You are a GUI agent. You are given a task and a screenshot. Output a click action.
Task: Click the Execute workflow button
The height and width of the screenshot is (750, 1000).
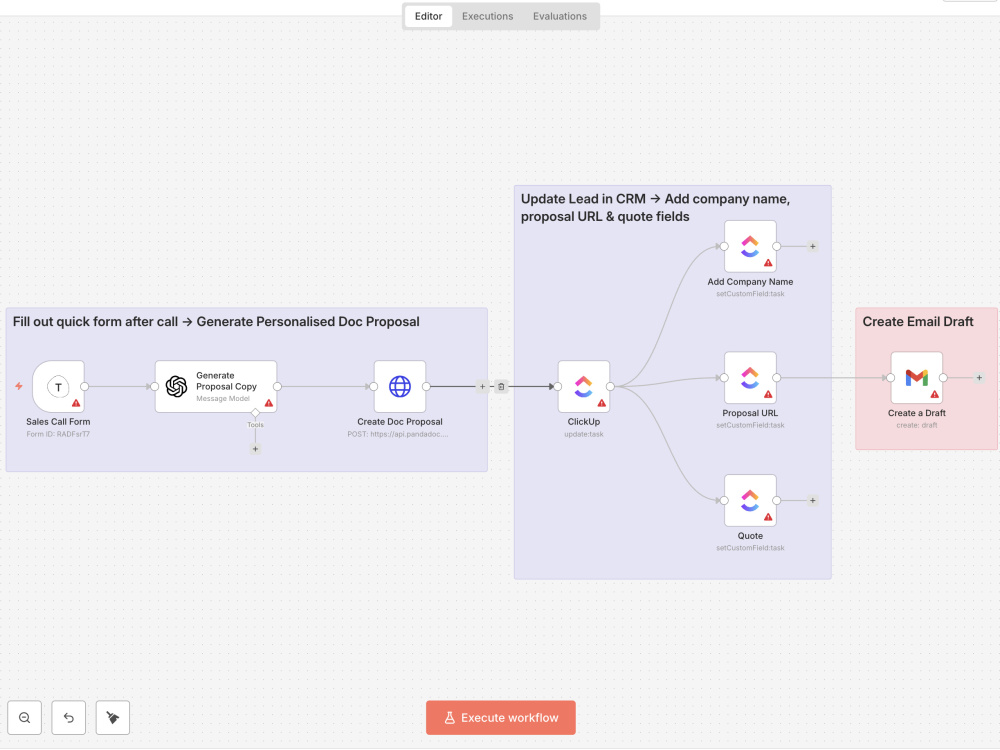click(501, 717)
